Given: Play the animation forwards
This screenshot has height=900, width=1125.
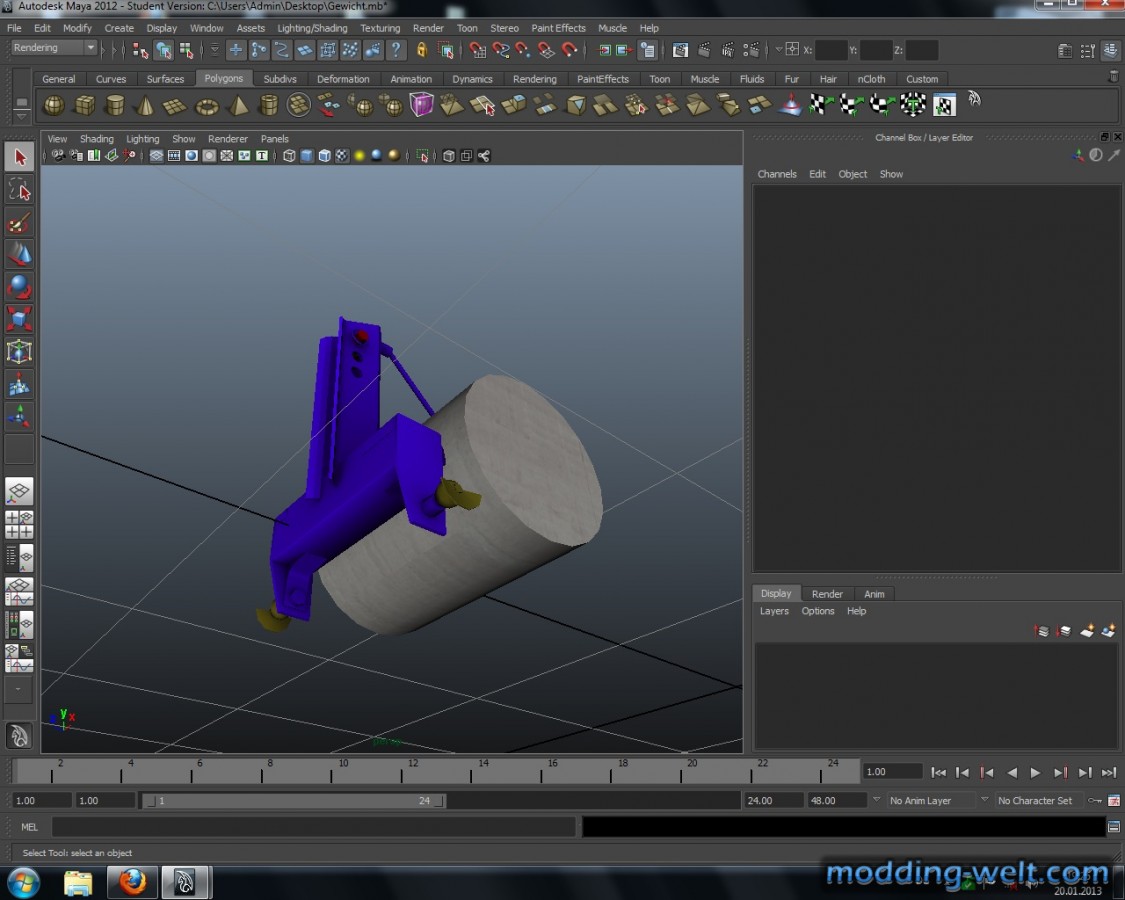Looking at the screenshot, I should [x=1035, y=772].
